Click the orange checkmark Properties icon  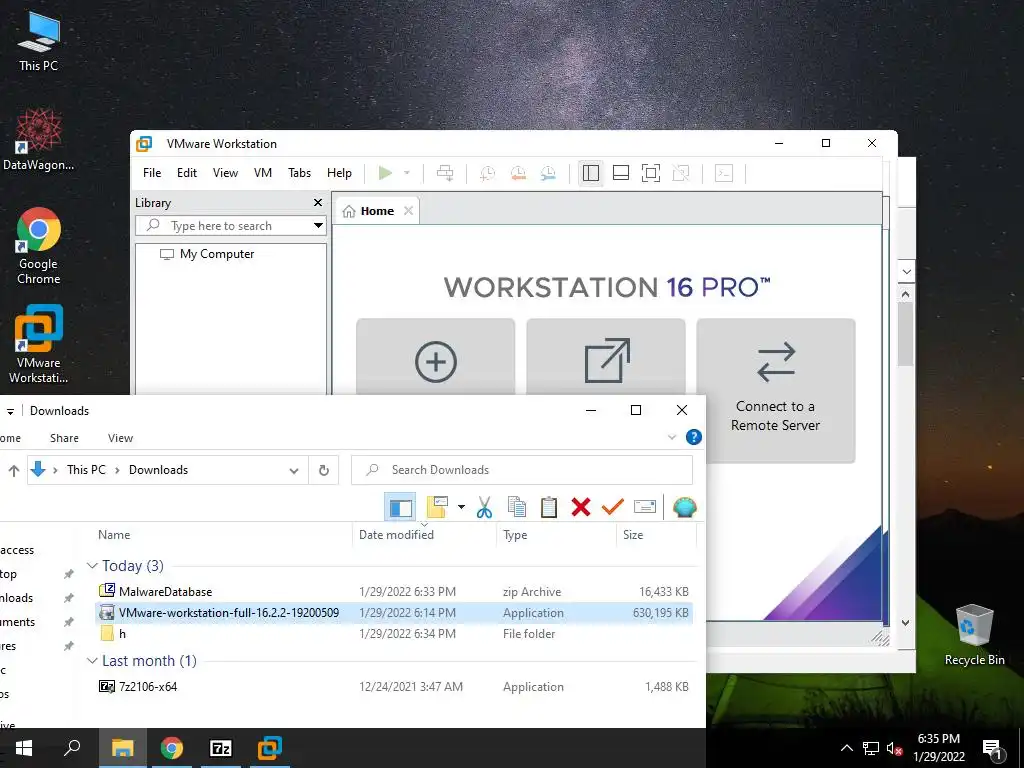[x=613, y=507]
